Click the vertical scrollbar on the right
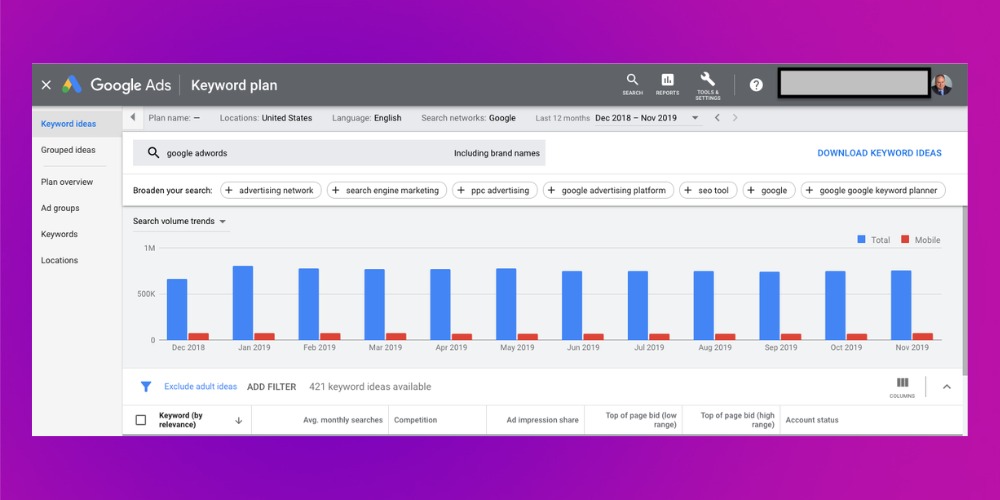This screenshot has width=1000, height=500. click(964, 290)
